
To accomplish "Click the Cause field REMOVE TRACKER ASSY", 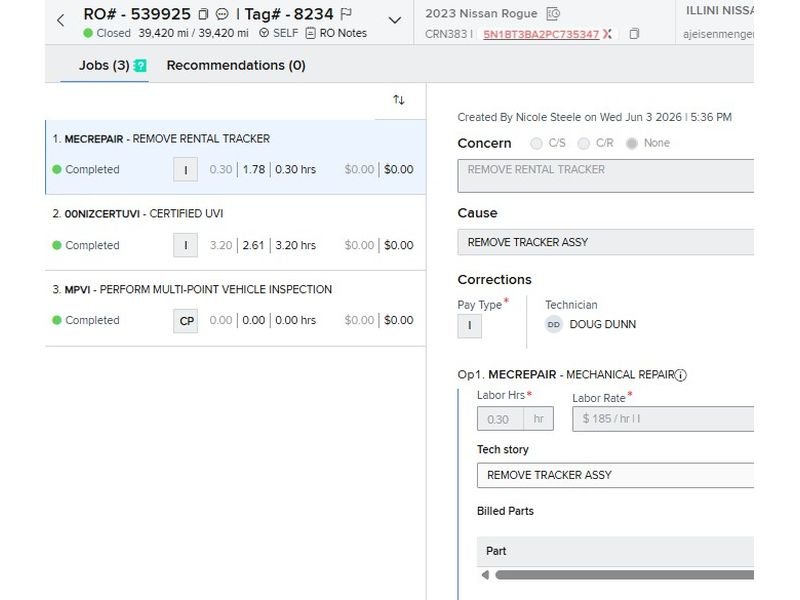I will pos(606,242).
